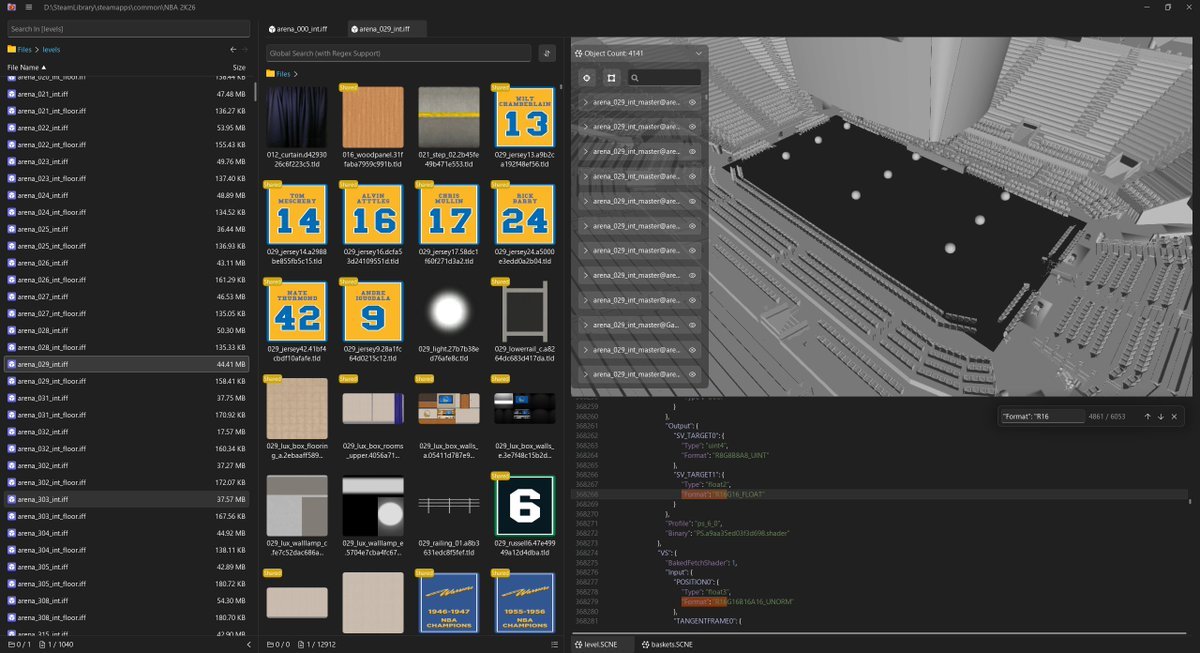
Task: Toggle the eye icon on the last listed object
Action: pos(692,374)
